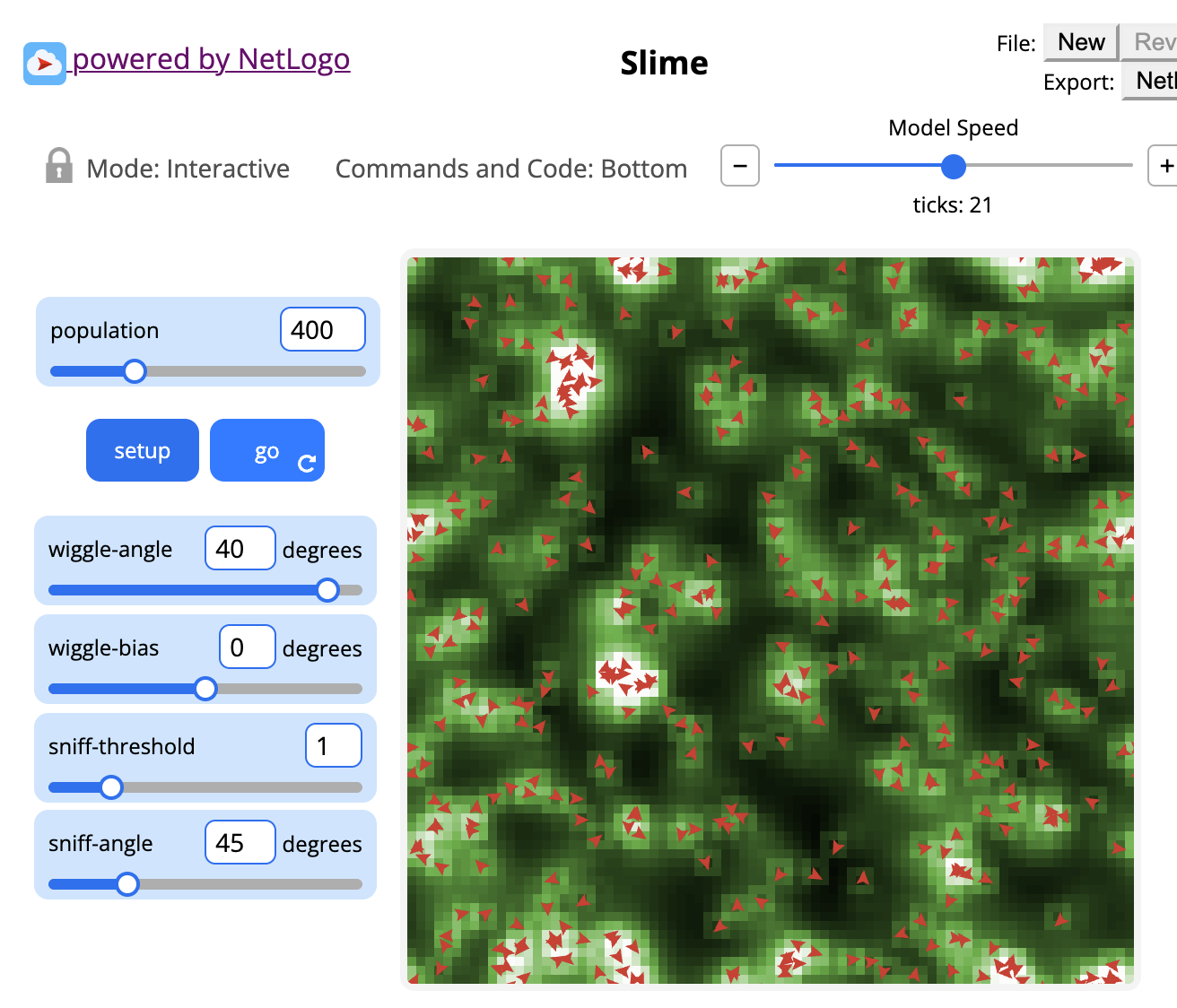This screenshot has width=1177, height=1008.
Task: Click the wiggle-bias slider knob
Action: 205,689
